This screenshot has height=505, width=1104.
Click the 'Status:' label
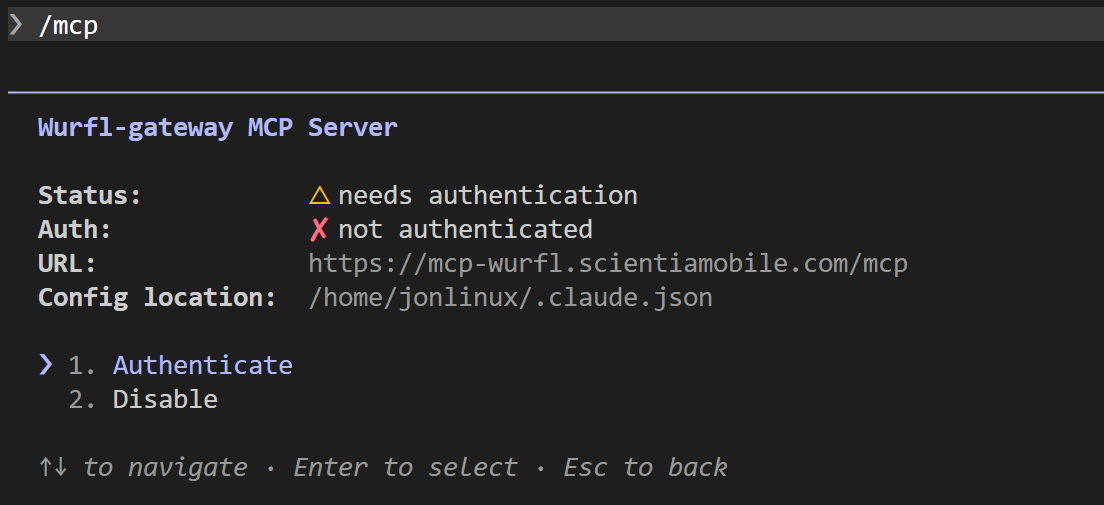coord(90,195)
